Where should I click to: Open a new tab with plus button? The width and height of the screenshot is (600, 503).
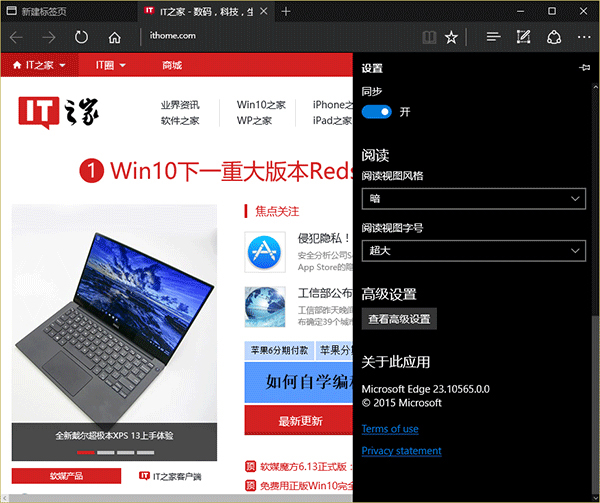click(x=285, y=11)
